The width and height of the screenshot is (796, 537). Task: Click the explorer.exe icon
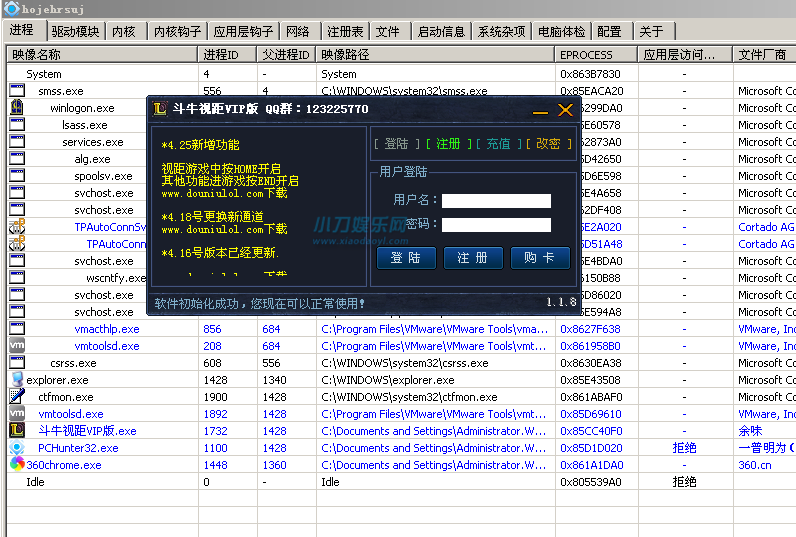17,379
